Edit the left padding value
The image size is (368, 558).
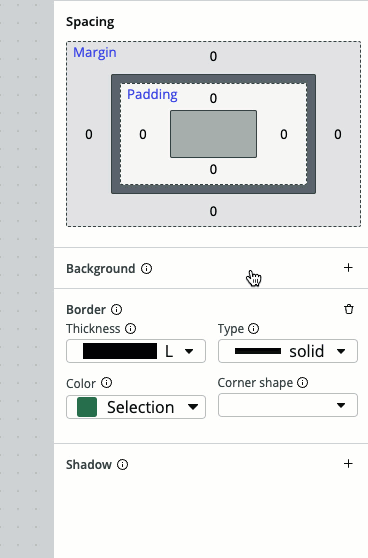coord(143,134)
